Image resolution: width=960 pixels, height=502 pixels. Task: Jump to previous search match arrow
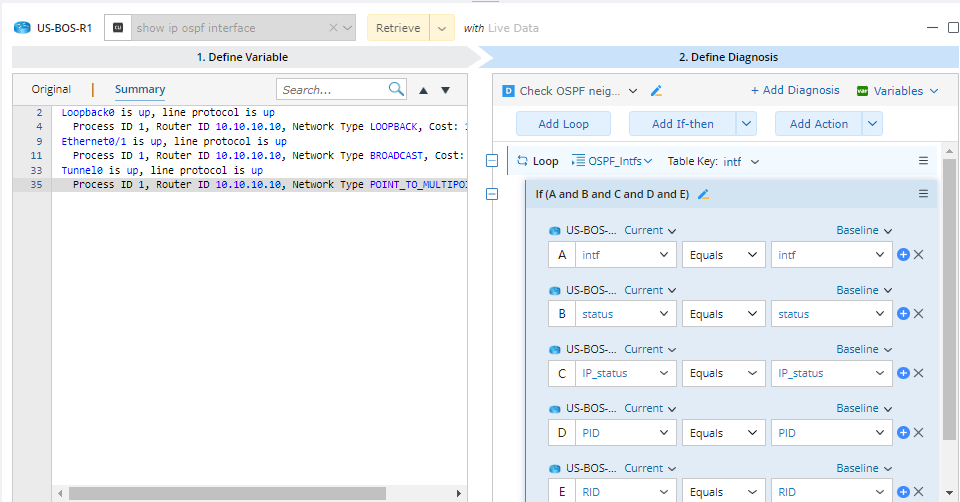click(424, 90)
